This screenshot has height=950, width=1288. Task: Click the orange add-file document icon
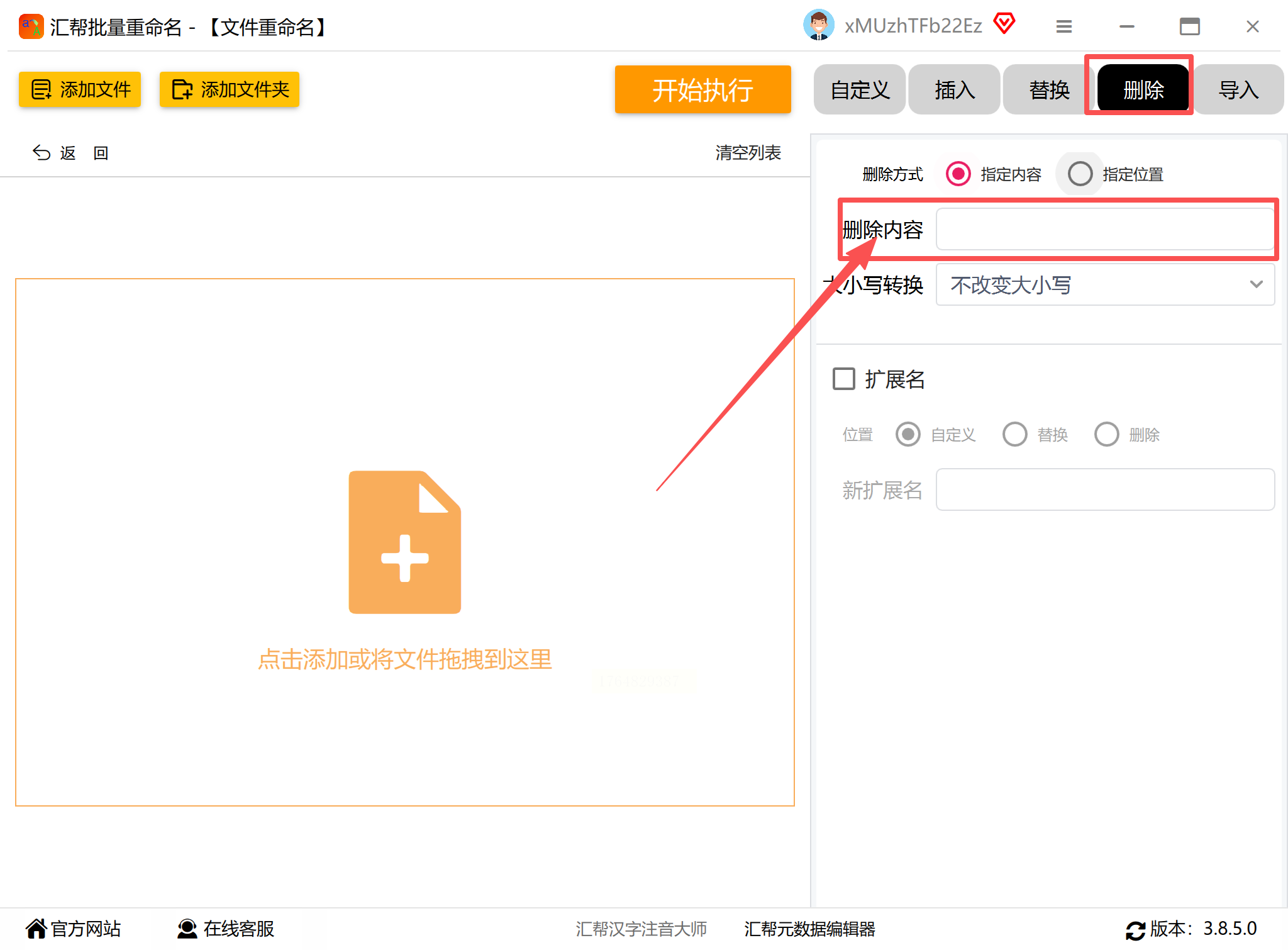coord(404,542)
